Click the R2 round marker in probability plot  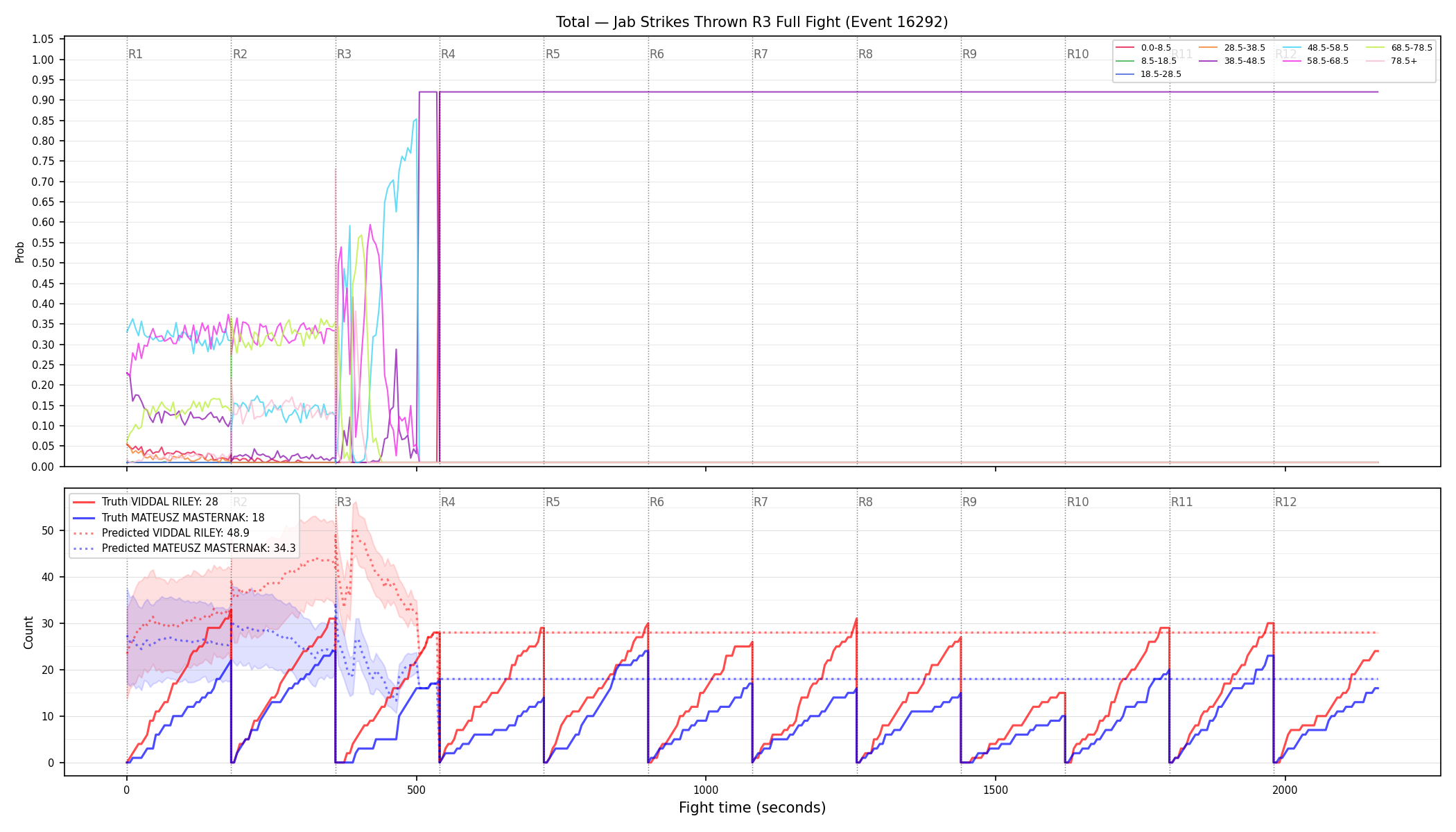pos(240,54)
